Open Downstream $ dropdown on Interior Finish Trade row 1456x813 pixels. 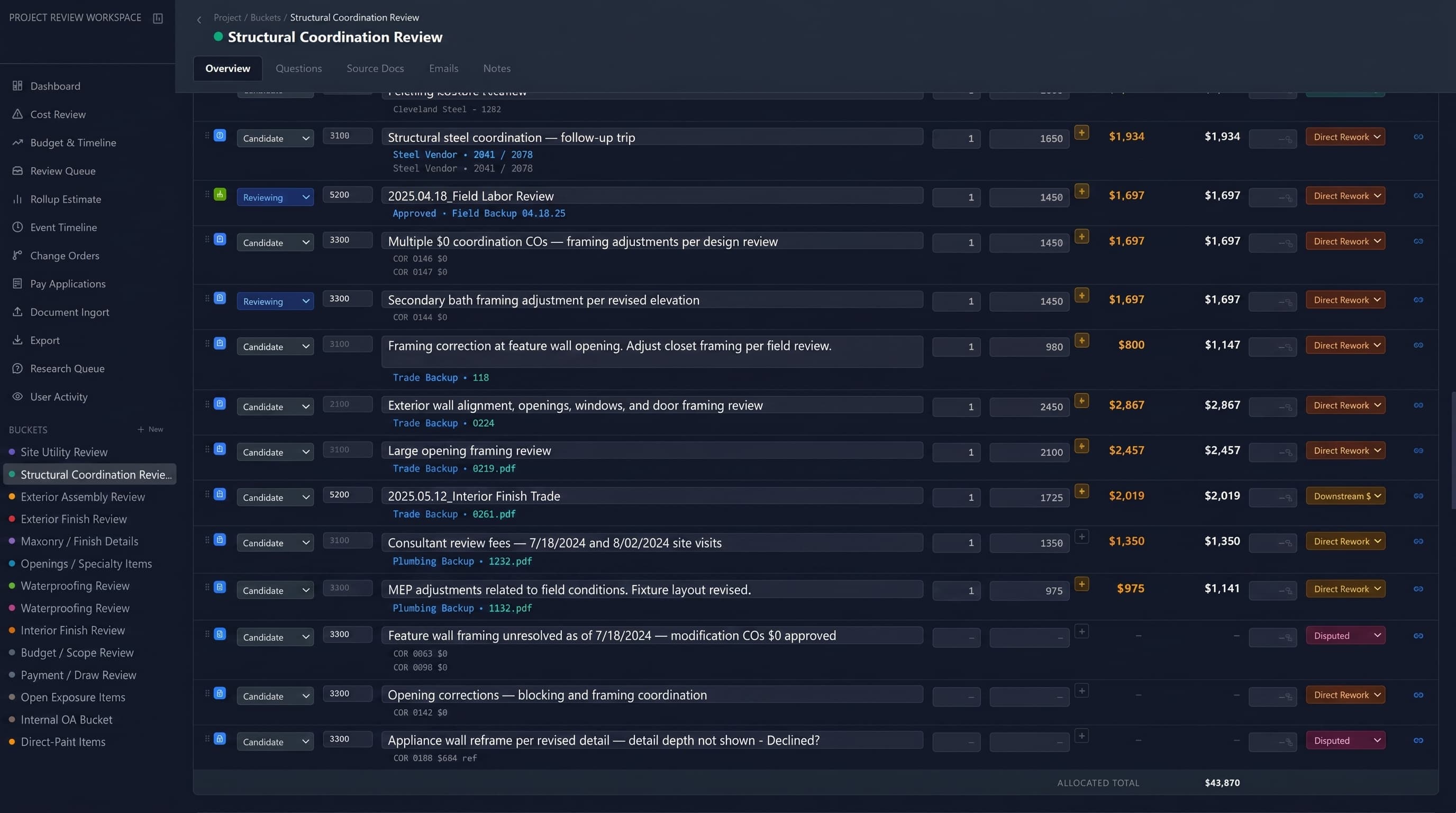pyautogui.click(x=1345, y=496)
